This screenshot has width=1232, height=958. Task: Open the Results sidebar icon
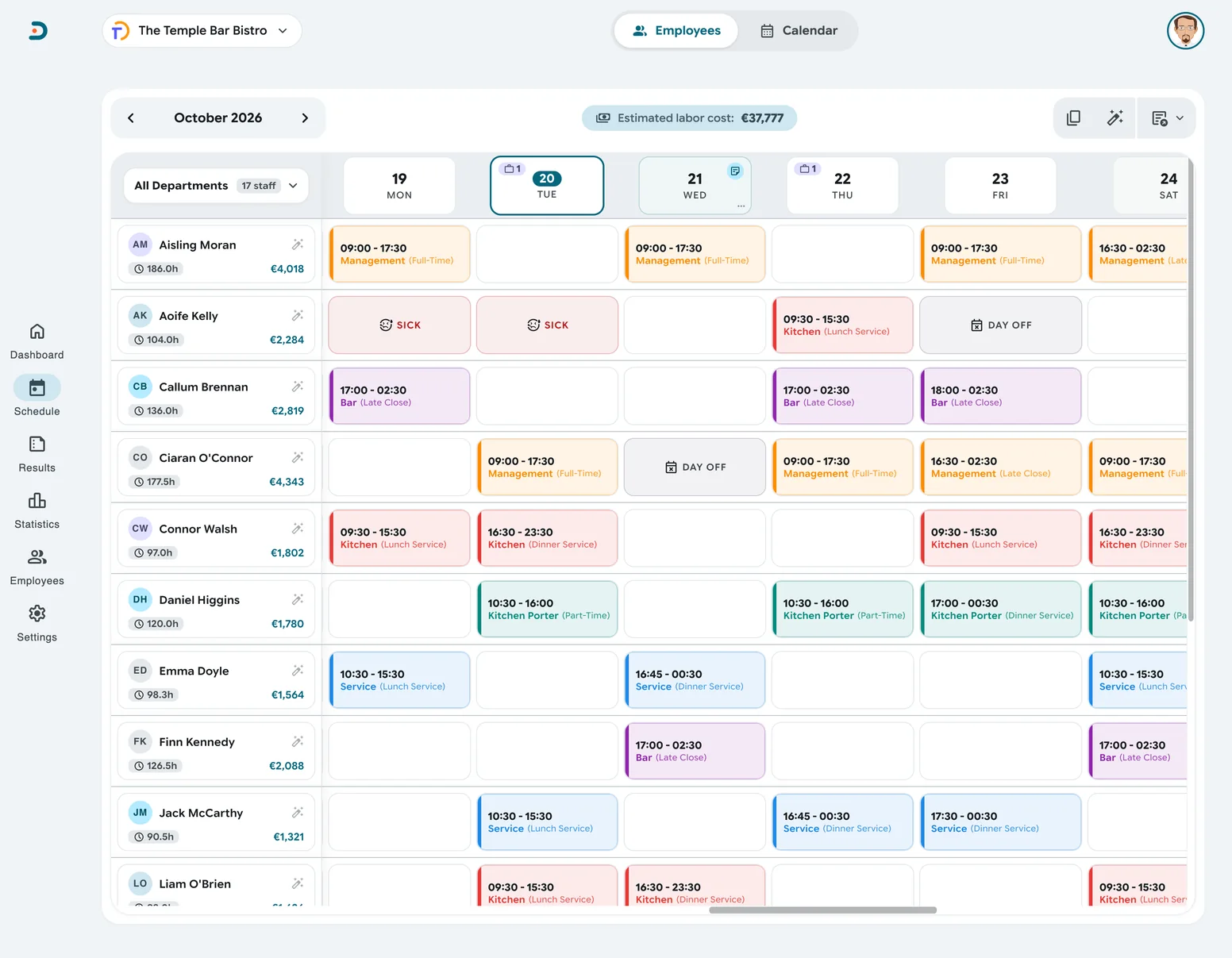pyautogui.click(x=37, y=444)
